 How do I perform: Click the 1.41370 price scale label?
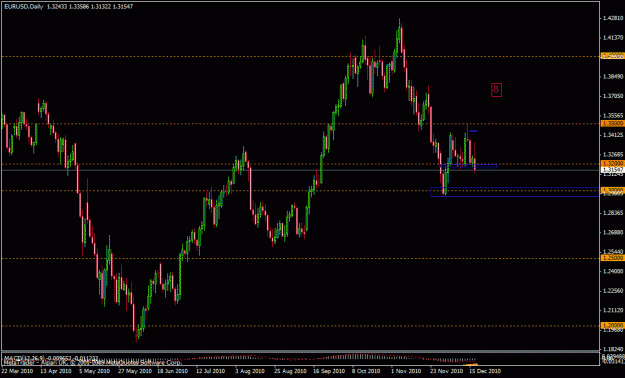tap(613, 37)
